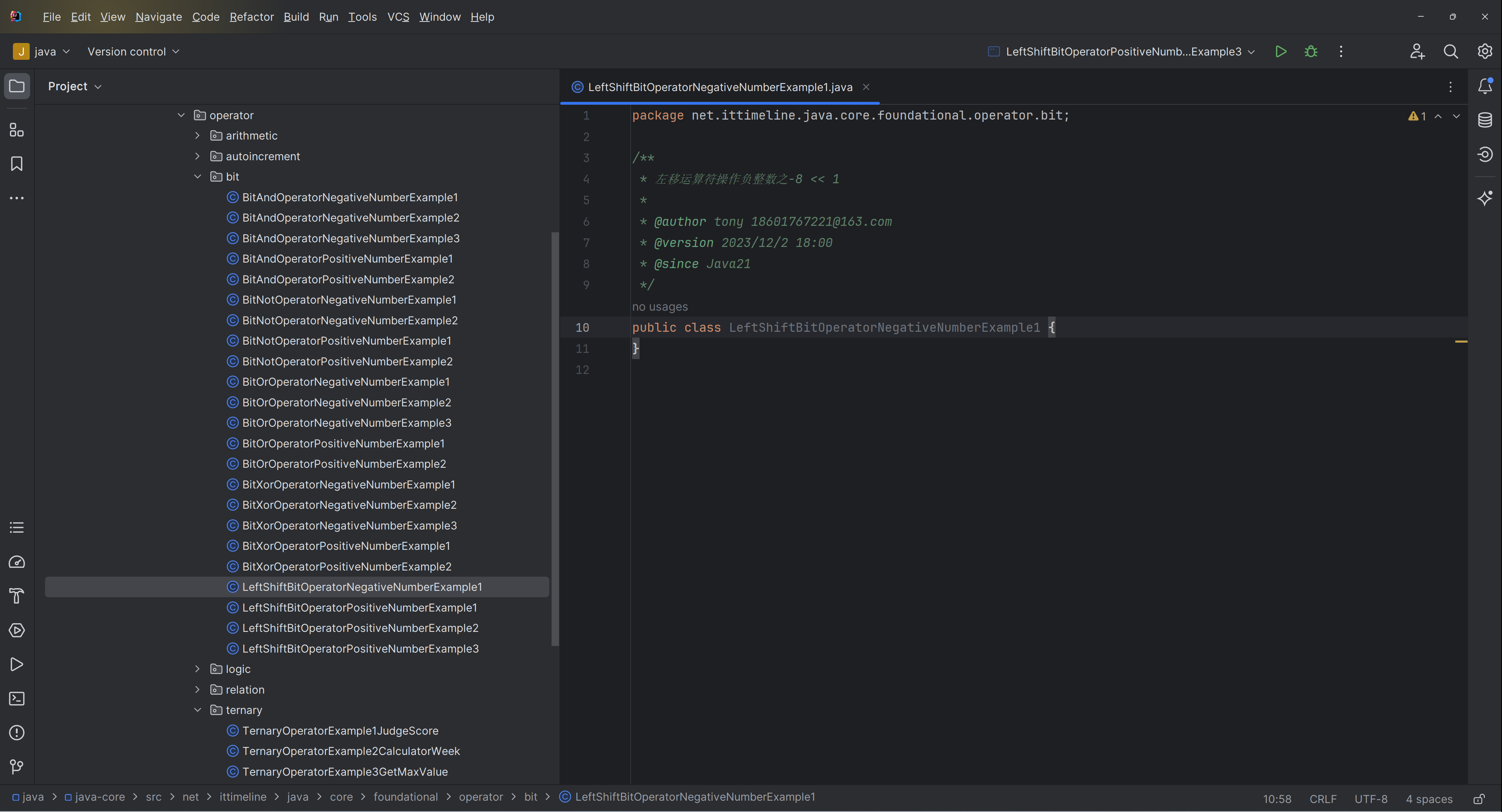Close the LeftShiftBitOperatorNegativeNumberExample1.java tab
The width and height of the screenshot is (1502, 812).
[x=866, y=87]
